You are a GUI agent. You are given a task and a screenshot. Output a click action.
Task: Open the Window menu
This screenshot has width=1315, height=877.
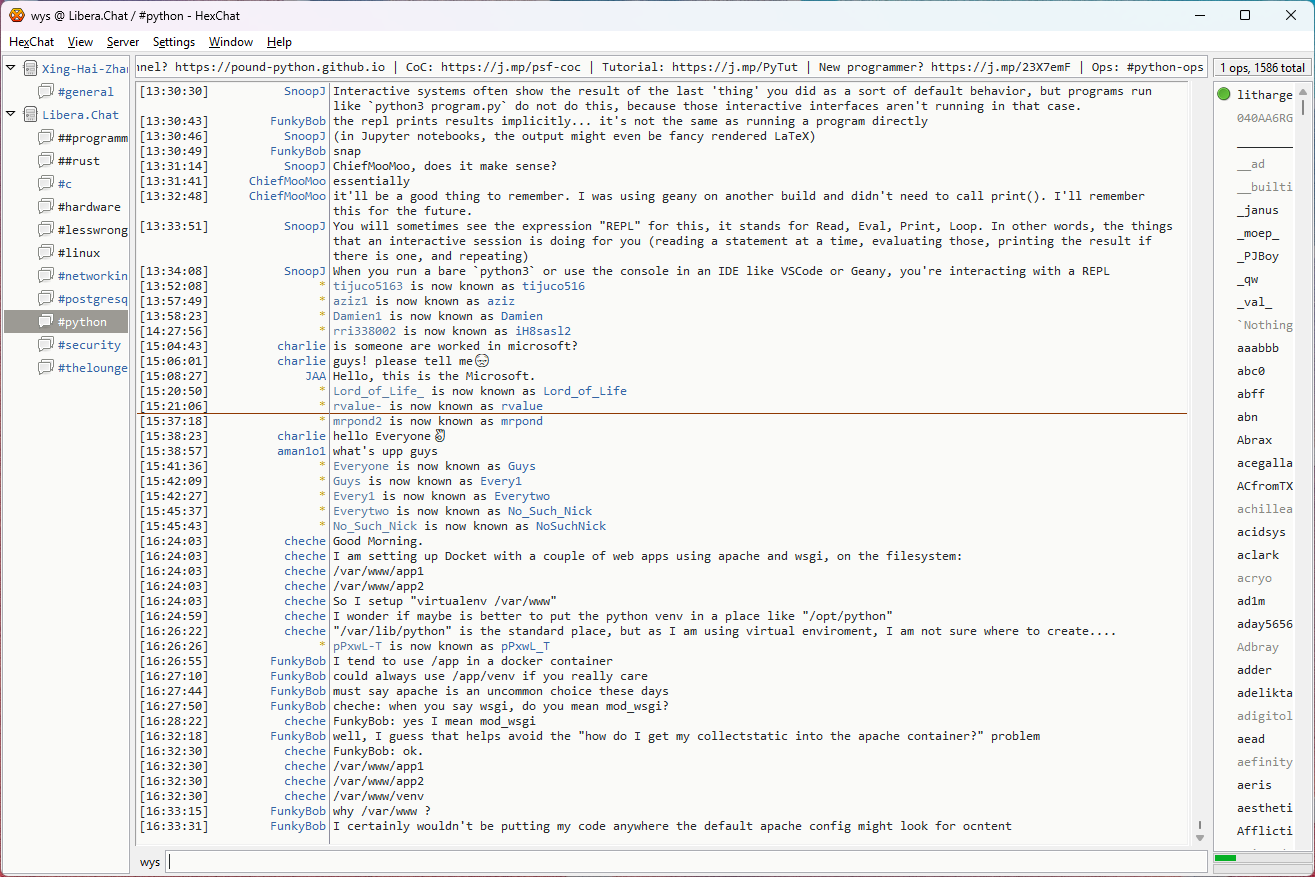tap(230, 42)
